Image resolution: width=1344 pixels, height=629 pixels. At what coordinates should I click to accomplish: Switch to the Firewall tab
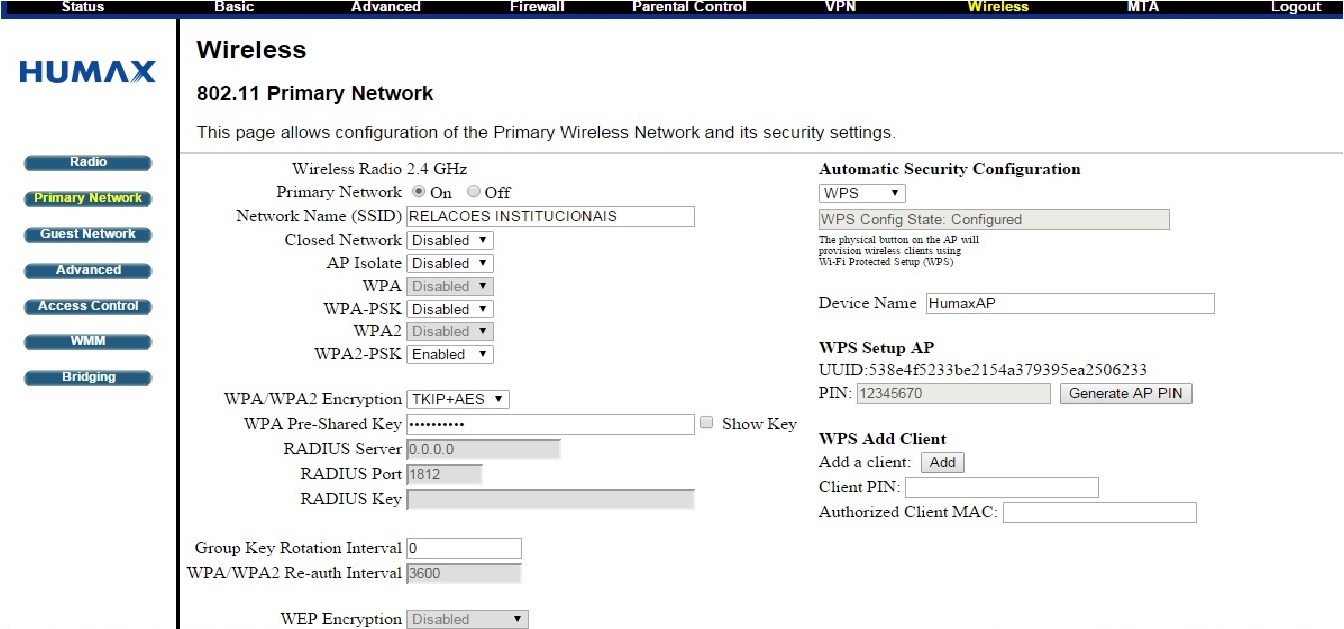tap(537, 7)
